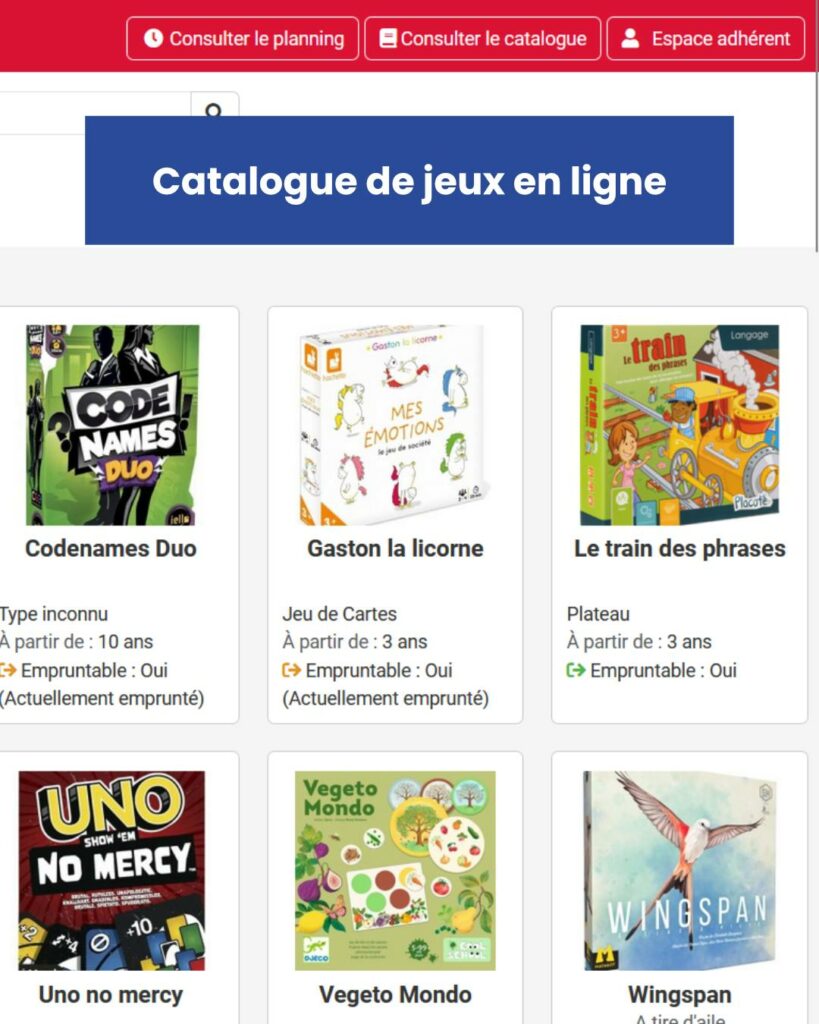The image size is (819, 1024).
Task: Open the Gaston la licorne cover image
Action: tap(395, 425)
